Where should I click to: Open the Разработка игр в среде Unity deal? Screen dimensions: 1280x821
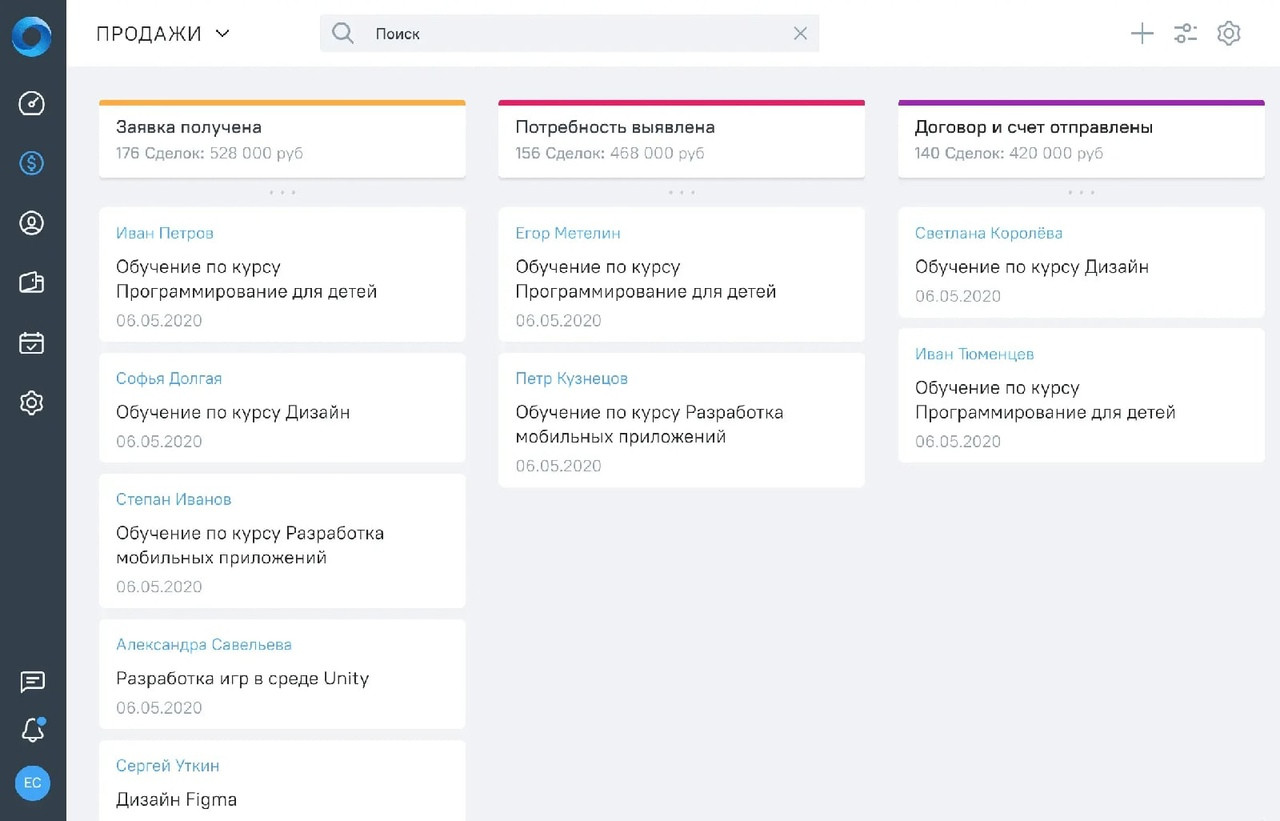pos(243,678)
